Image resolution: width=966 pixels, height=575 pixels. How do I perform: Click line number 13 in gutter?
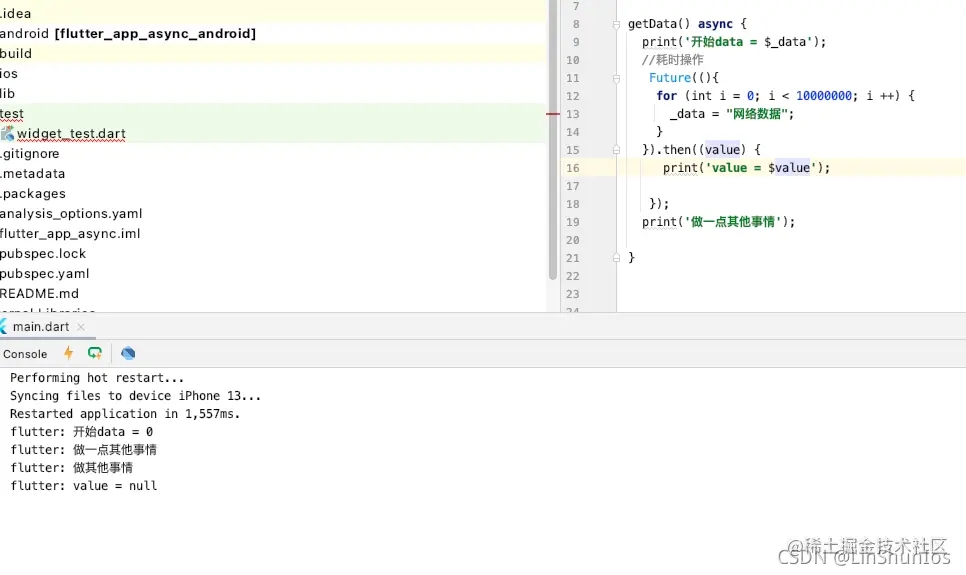[572, 114]
